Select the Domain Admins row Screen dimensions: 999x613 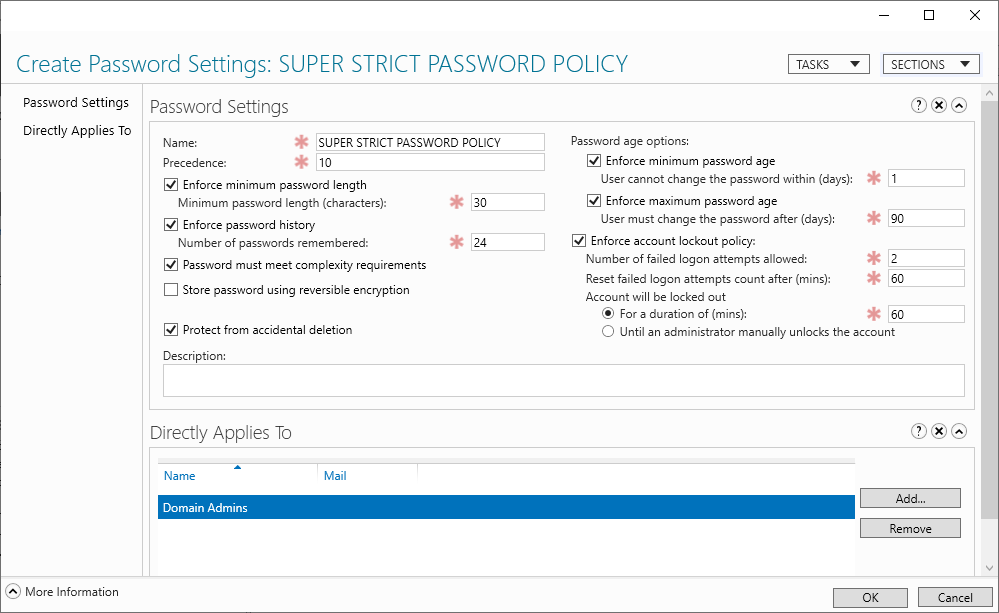(x=506, y=507)
